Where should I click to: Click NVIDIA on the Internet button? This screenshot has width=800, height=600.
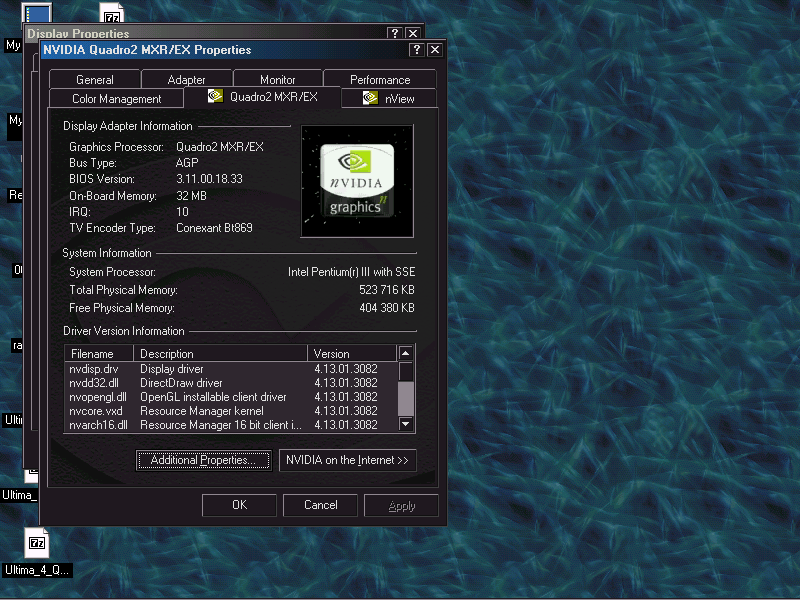[x=347, y=460]
